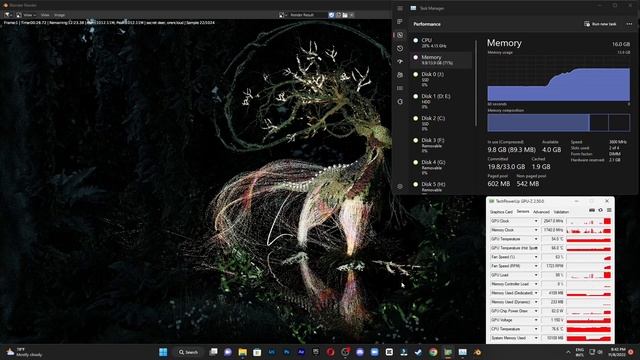This screenshot has height=360, width=640.
Task: Open Task View icon on taskbar
Action: tap(213, 352)
